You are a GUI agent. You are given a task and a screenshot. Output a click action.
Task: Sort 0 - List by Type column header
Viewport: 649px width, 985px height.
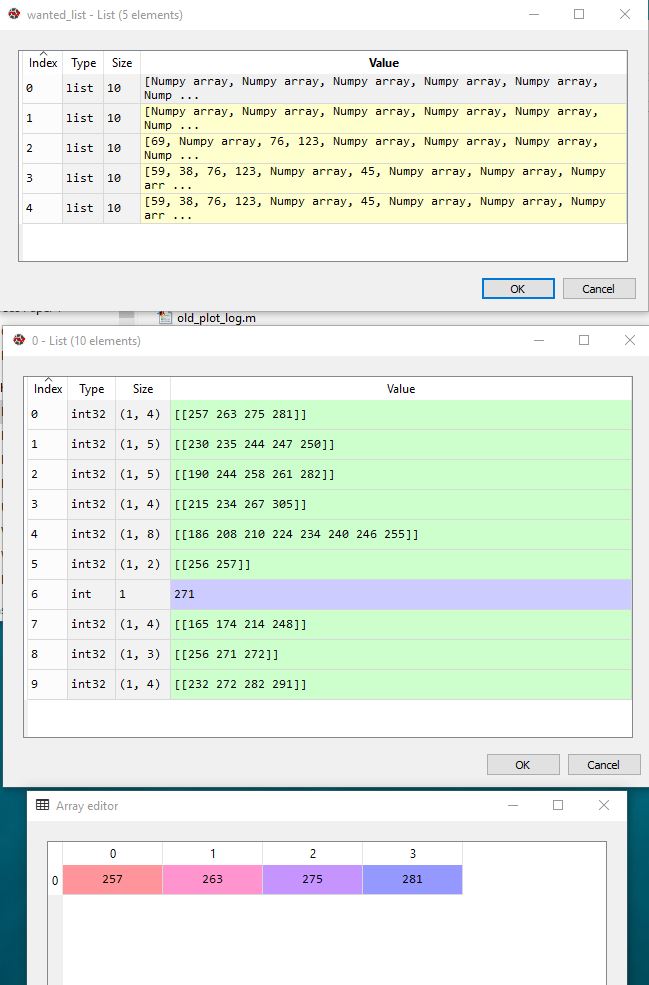[92, 389]
